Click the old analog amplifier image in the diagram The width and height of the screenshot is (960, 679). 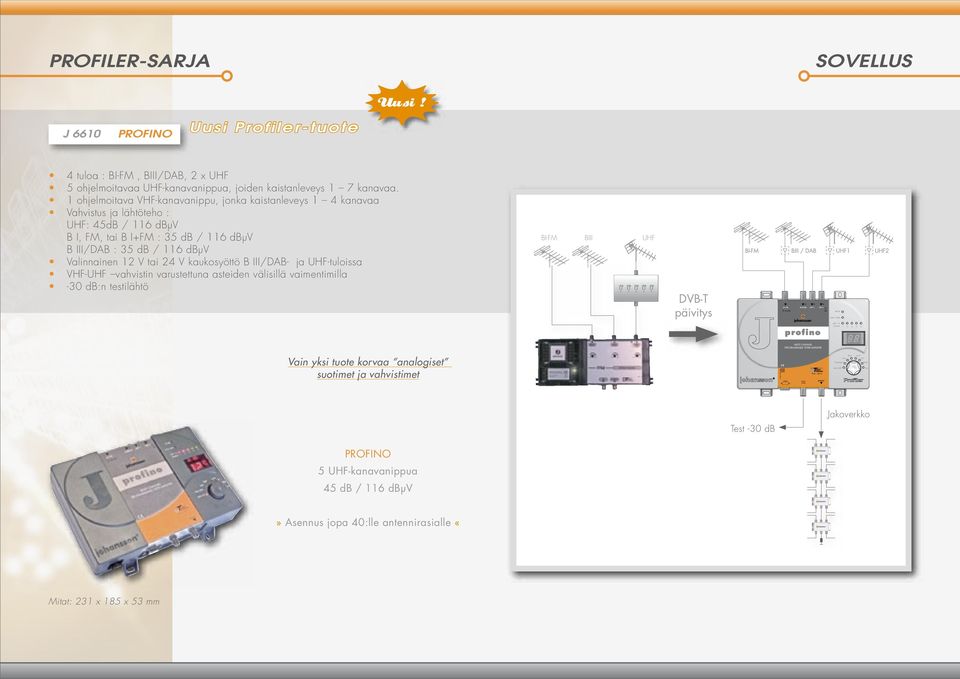point(593,363)
